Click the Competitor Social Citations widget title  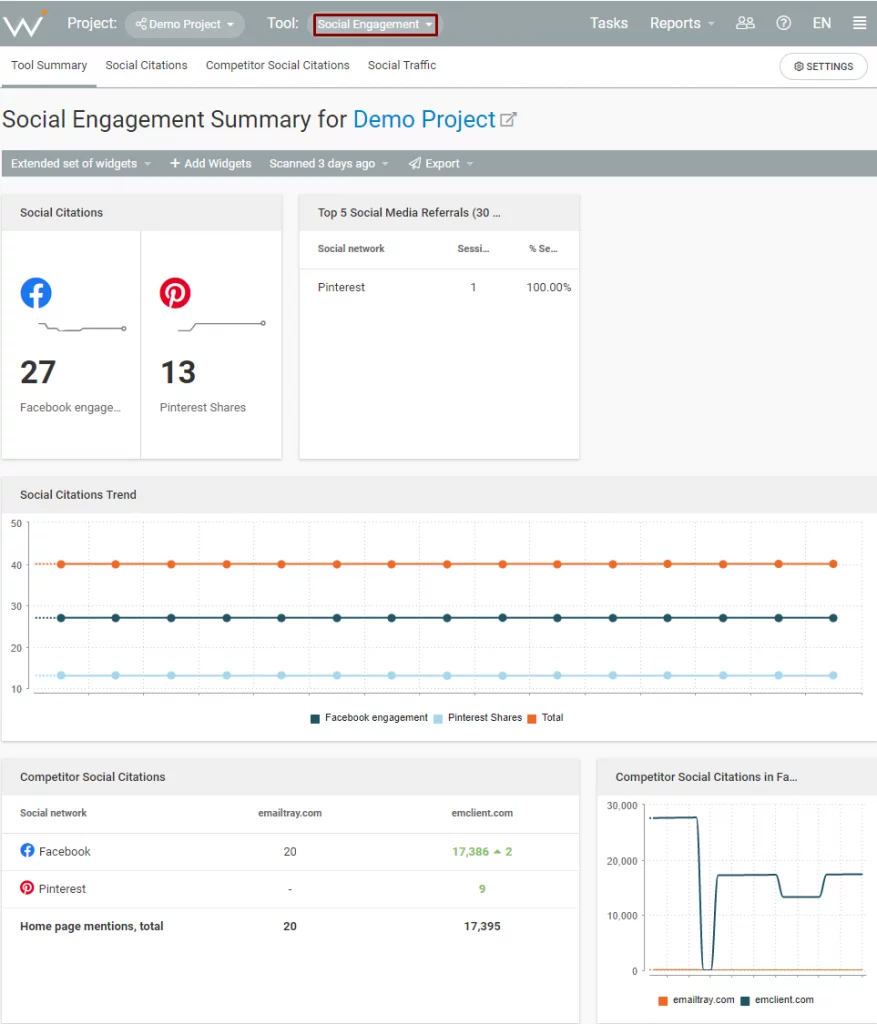93,777
